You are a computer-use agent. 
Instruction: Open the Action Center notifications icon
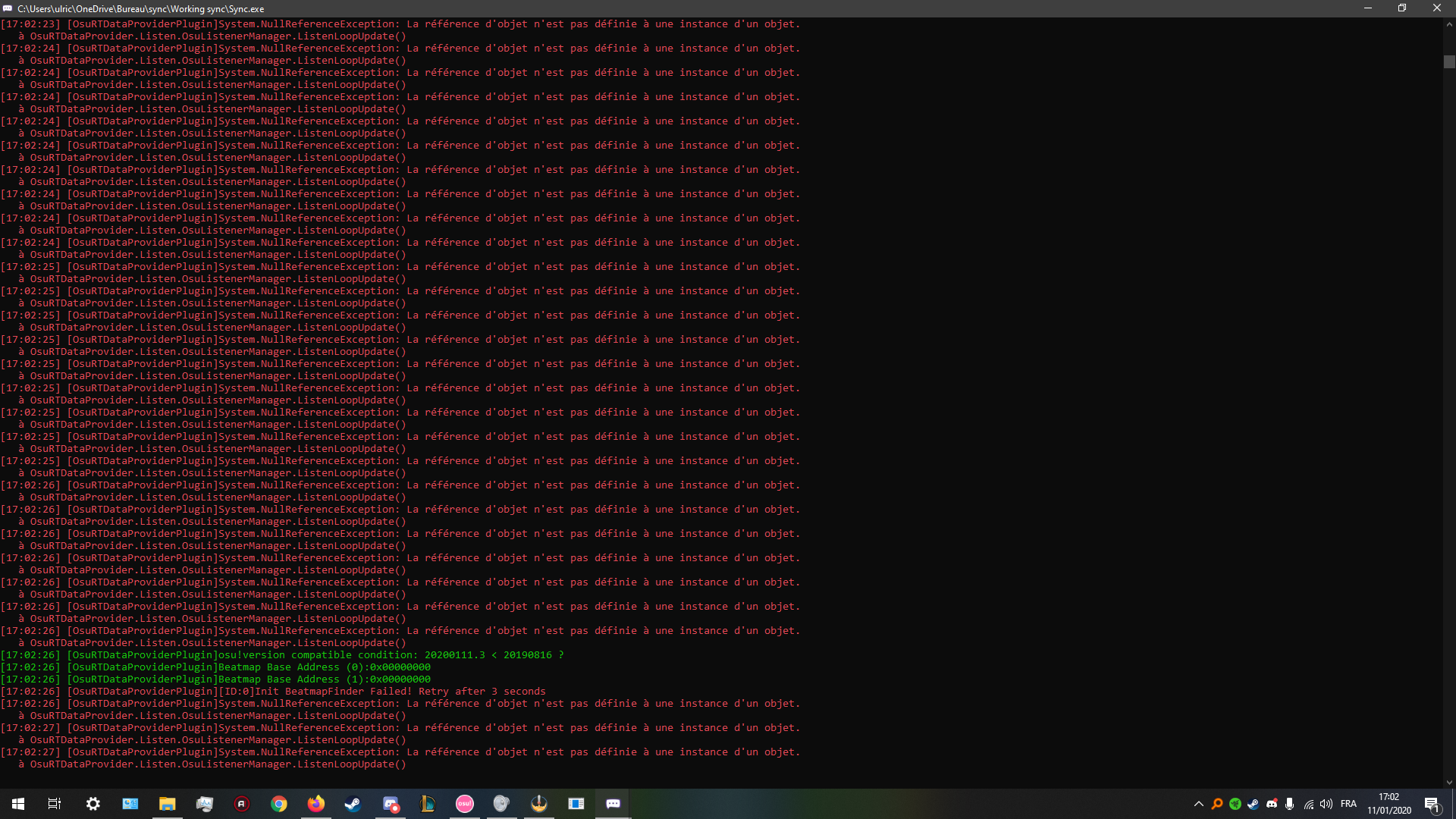tap(1432, 804)
